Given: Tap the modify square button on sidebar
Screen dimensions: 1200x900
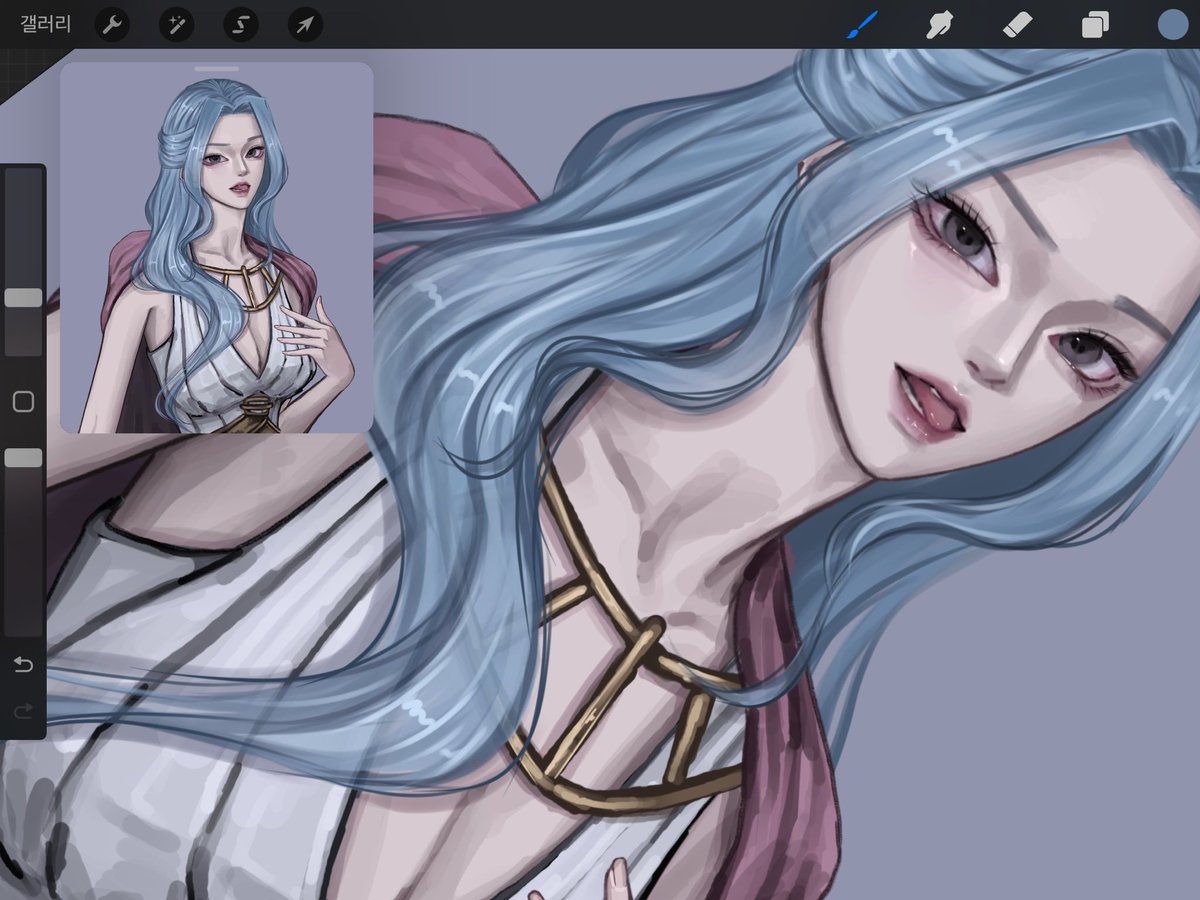Looking at the screenshot, I should click(22, 401).
